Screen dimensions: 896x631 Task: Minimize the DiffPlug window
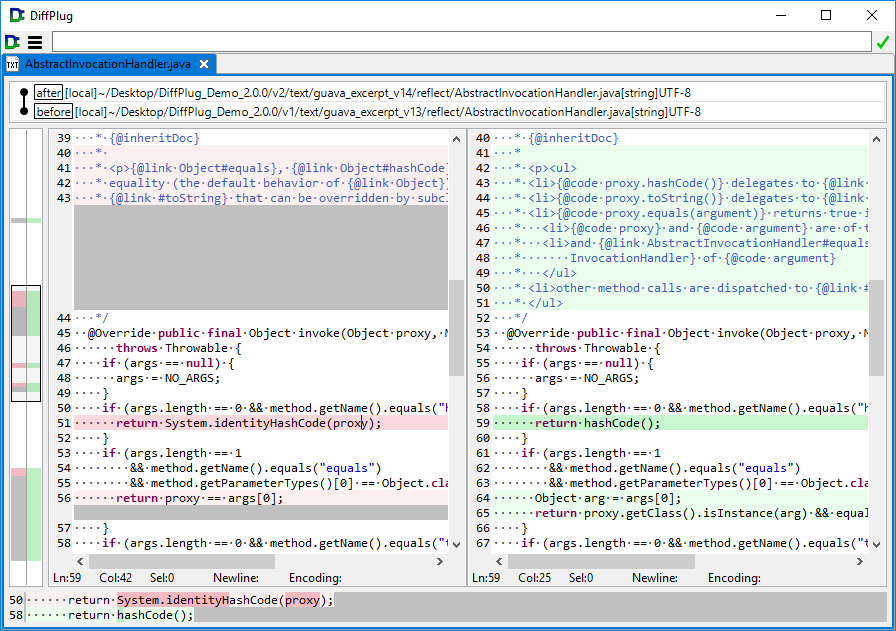[781, 15]
